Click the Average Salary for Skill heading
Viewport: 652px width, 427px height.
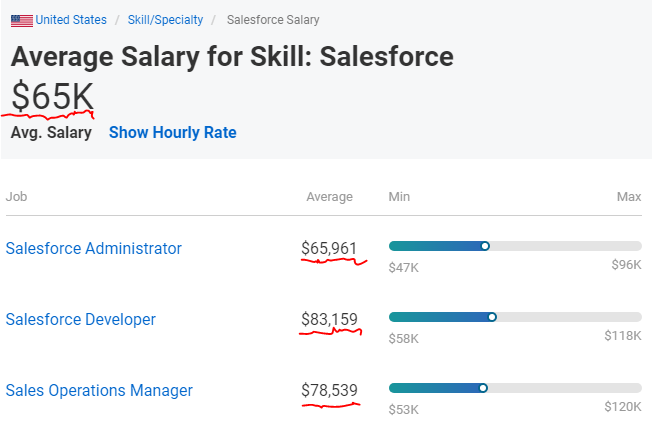tap(232, 57)
